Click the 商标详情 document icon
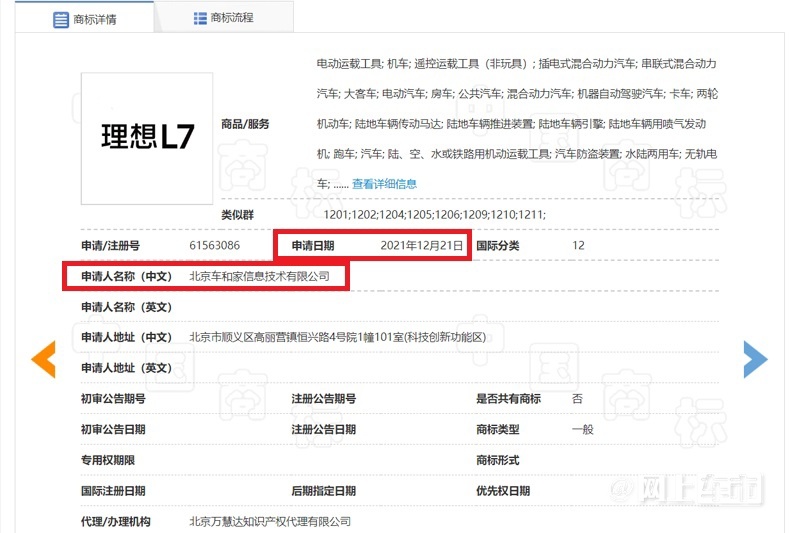This screenshot has height=533, width=800. [61, 20]
